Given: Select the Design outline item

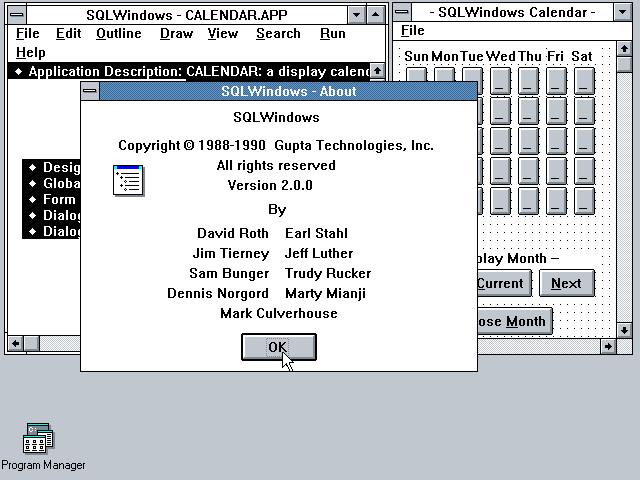Looking at the screenshot, I should tap(52, 167).
